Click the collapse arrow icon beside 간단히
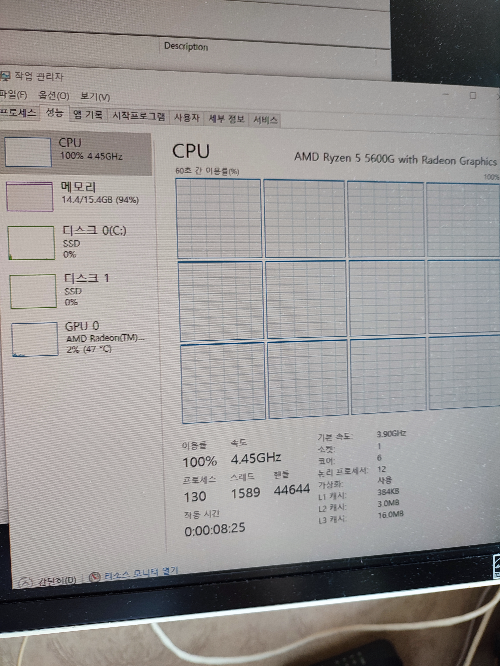The width and height of the screenshot is (500, 666). pos(26,581)
